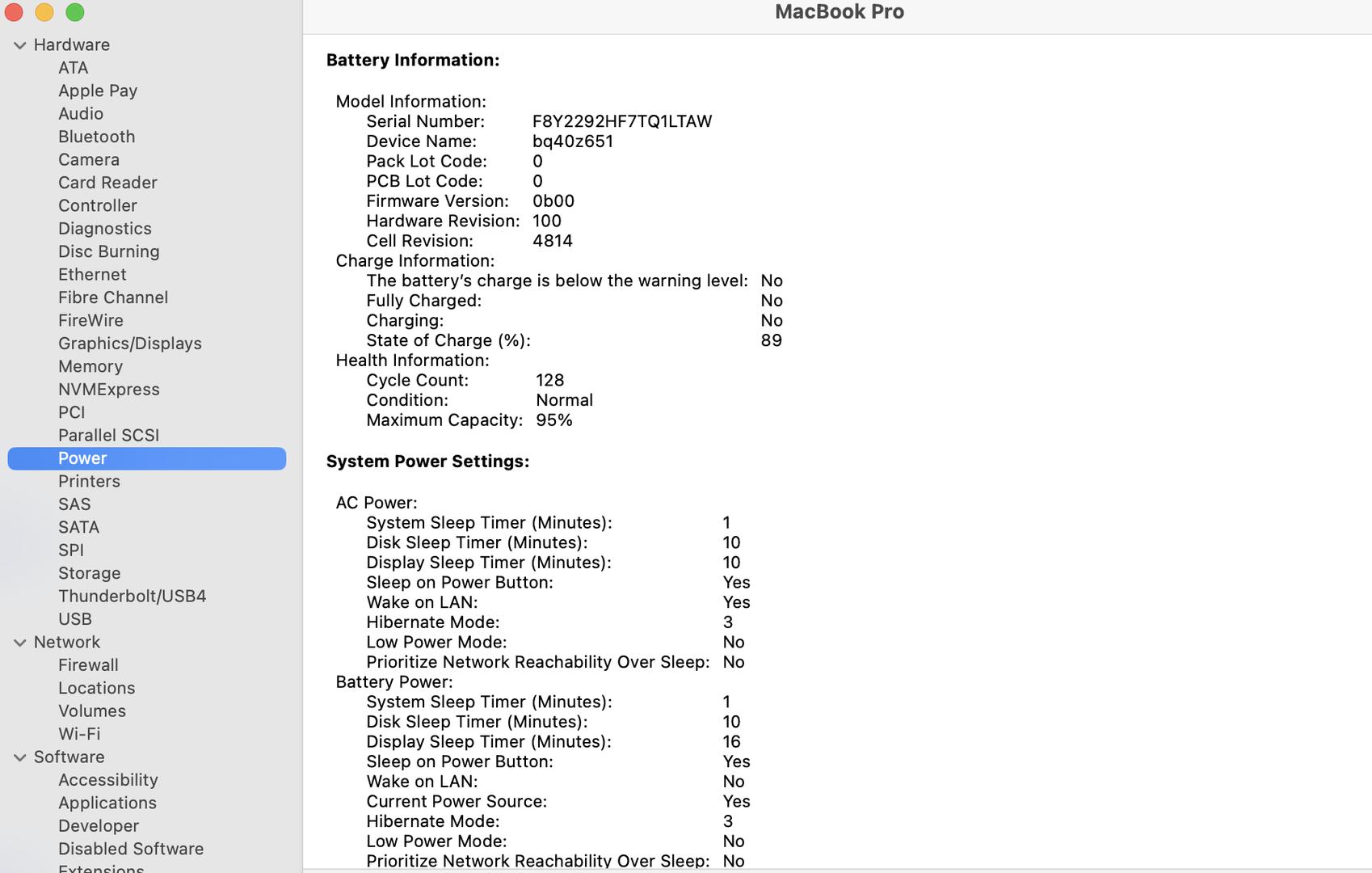The height and width of the screenshot is (873, 1372).
Task: Select ATA in the sidebar
Action: click(73, 68)
